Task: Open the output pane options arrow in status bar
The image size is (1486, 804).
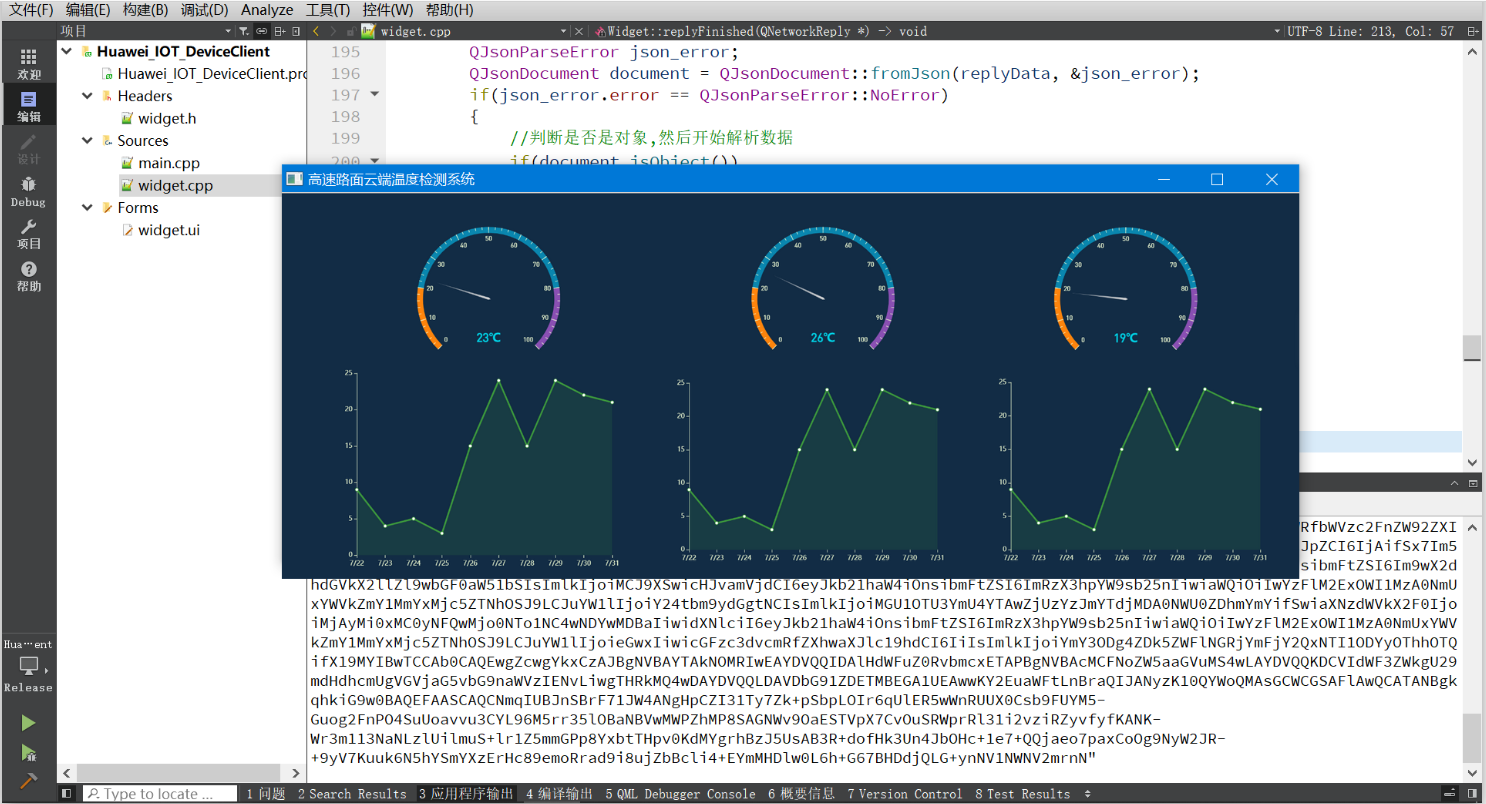Action: 1088,794
